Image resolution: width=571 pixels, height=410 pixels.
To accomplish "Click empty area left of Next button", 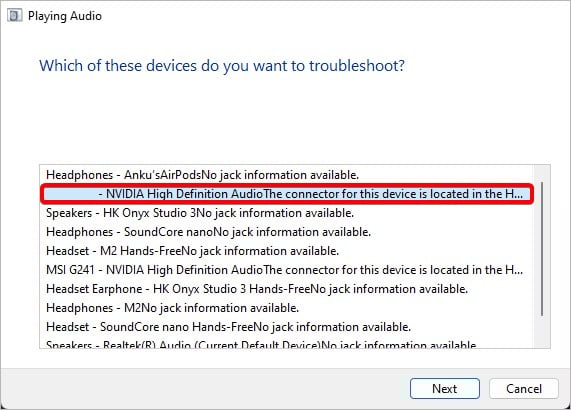I will point(204,389).
